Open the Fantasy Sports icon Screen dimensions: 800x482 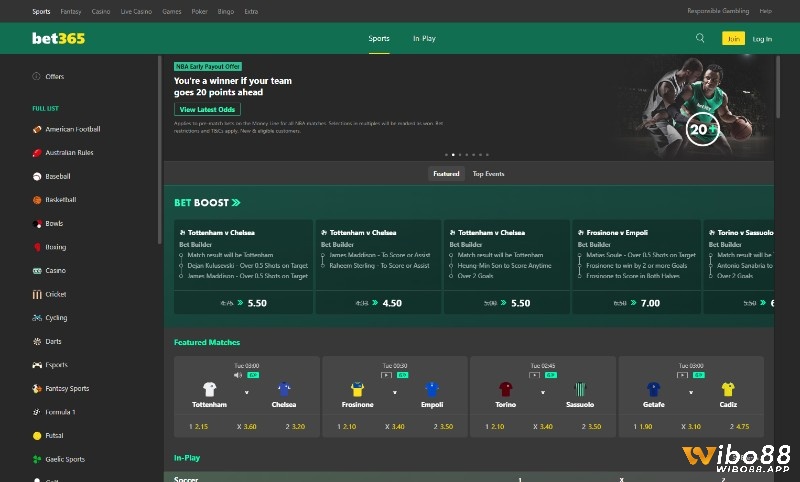[x=37, y=389]
